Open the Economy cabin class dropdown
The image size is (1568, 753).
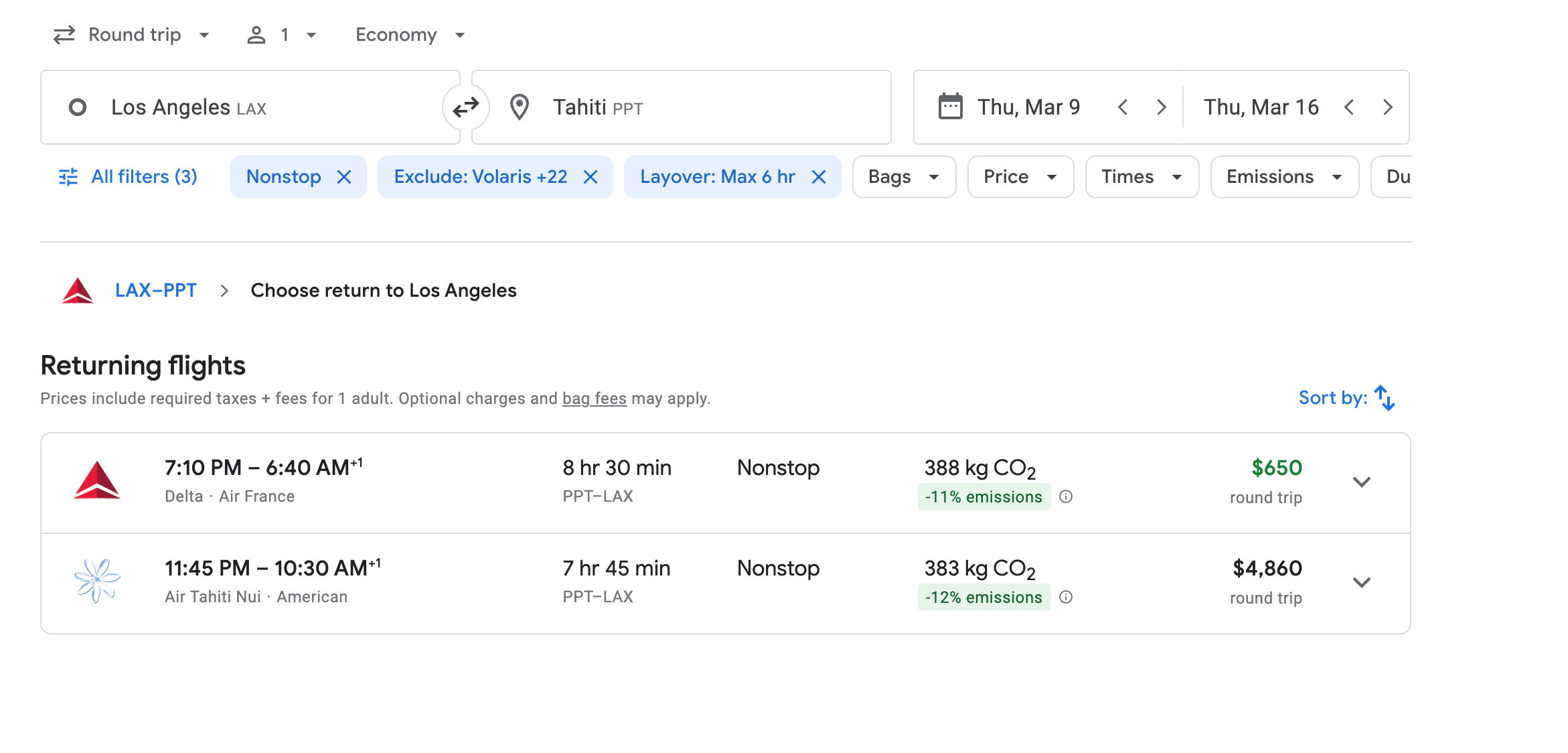coord(410,35)
